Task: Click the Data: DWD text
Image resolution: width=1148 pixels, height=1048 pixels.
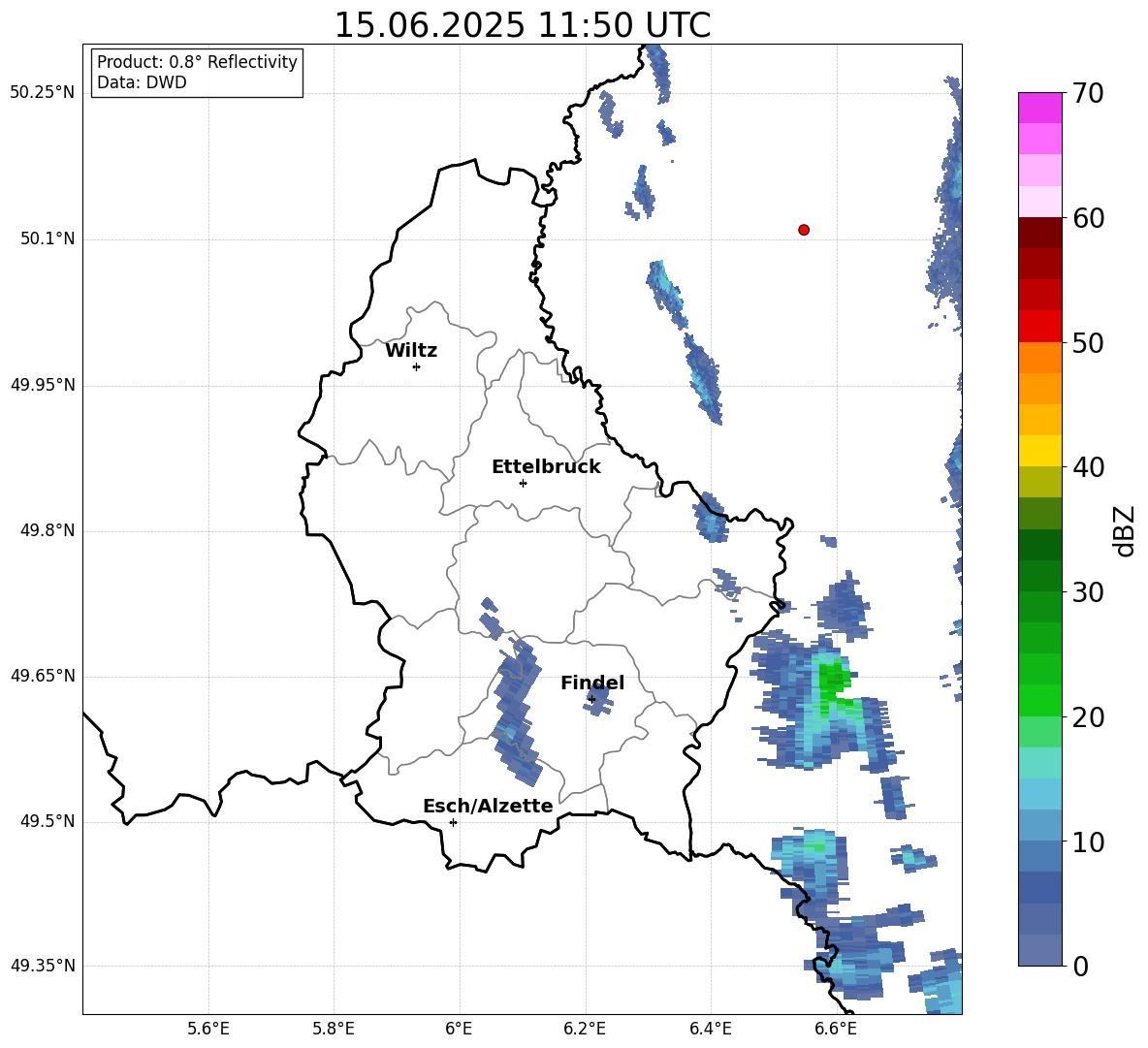Action: pos(142,82)
